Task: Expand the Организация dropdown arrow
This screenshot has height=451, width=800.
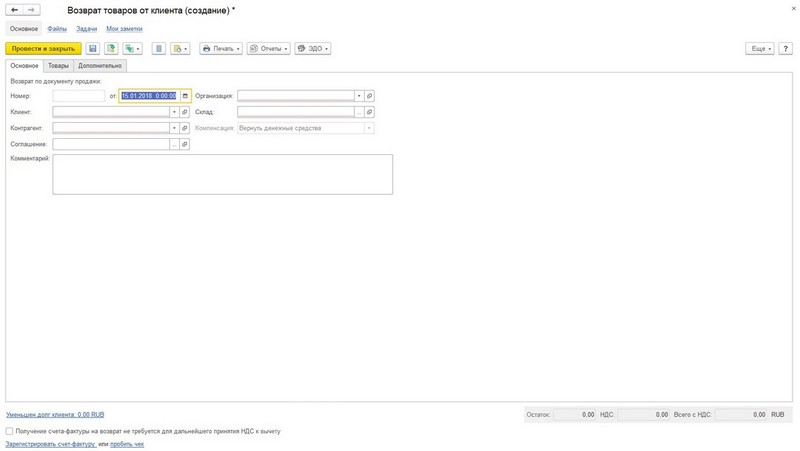Action: (x=359, y=96)
